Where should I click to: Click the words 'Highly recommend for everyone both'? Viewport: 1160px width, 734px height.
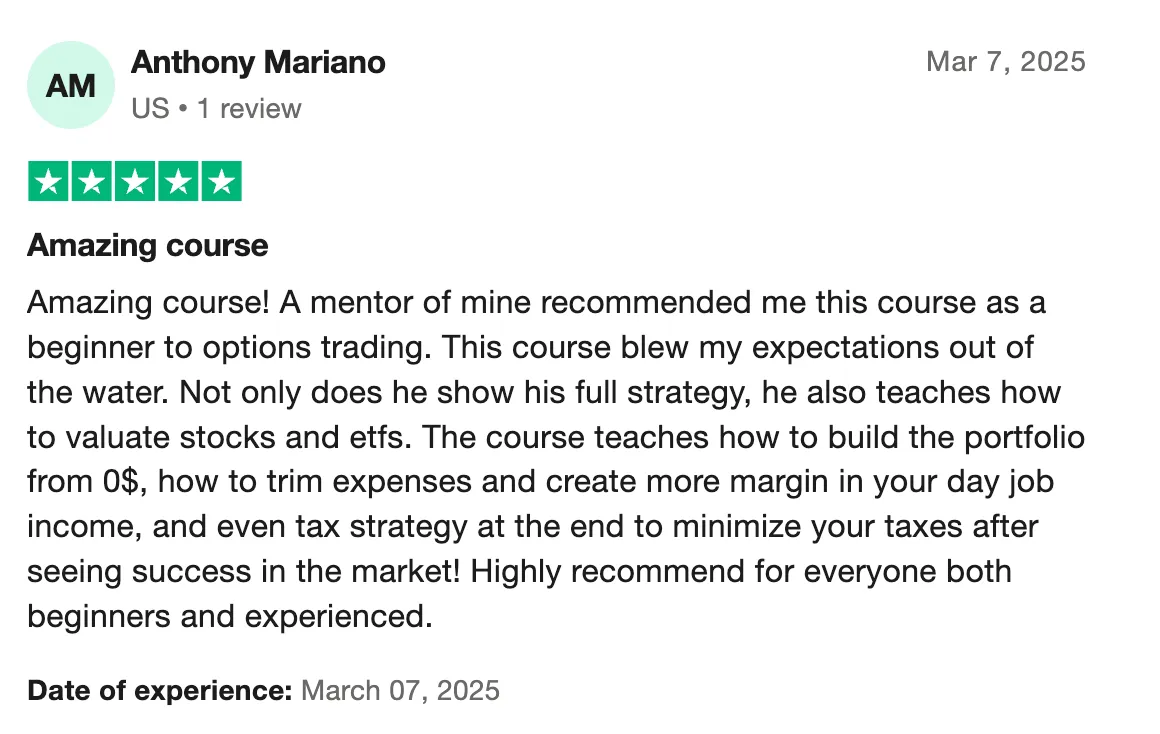click(x=741, y=572)
